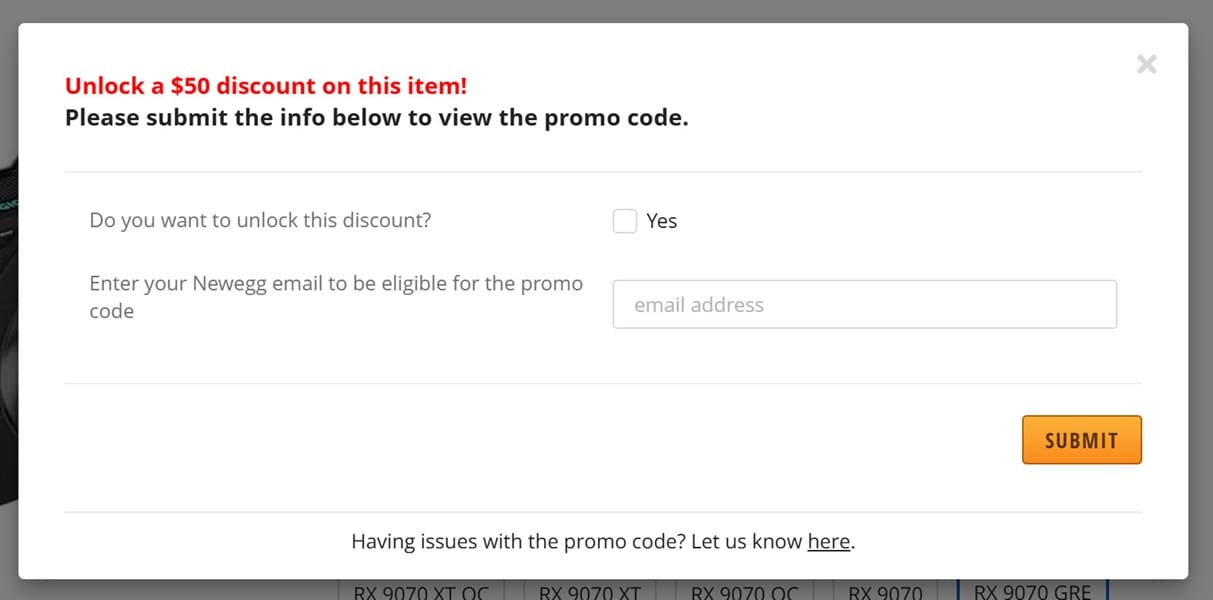Screen dimensions: 1213x600
Task: Submit the discount form
Action: [x=1082, y=440]
